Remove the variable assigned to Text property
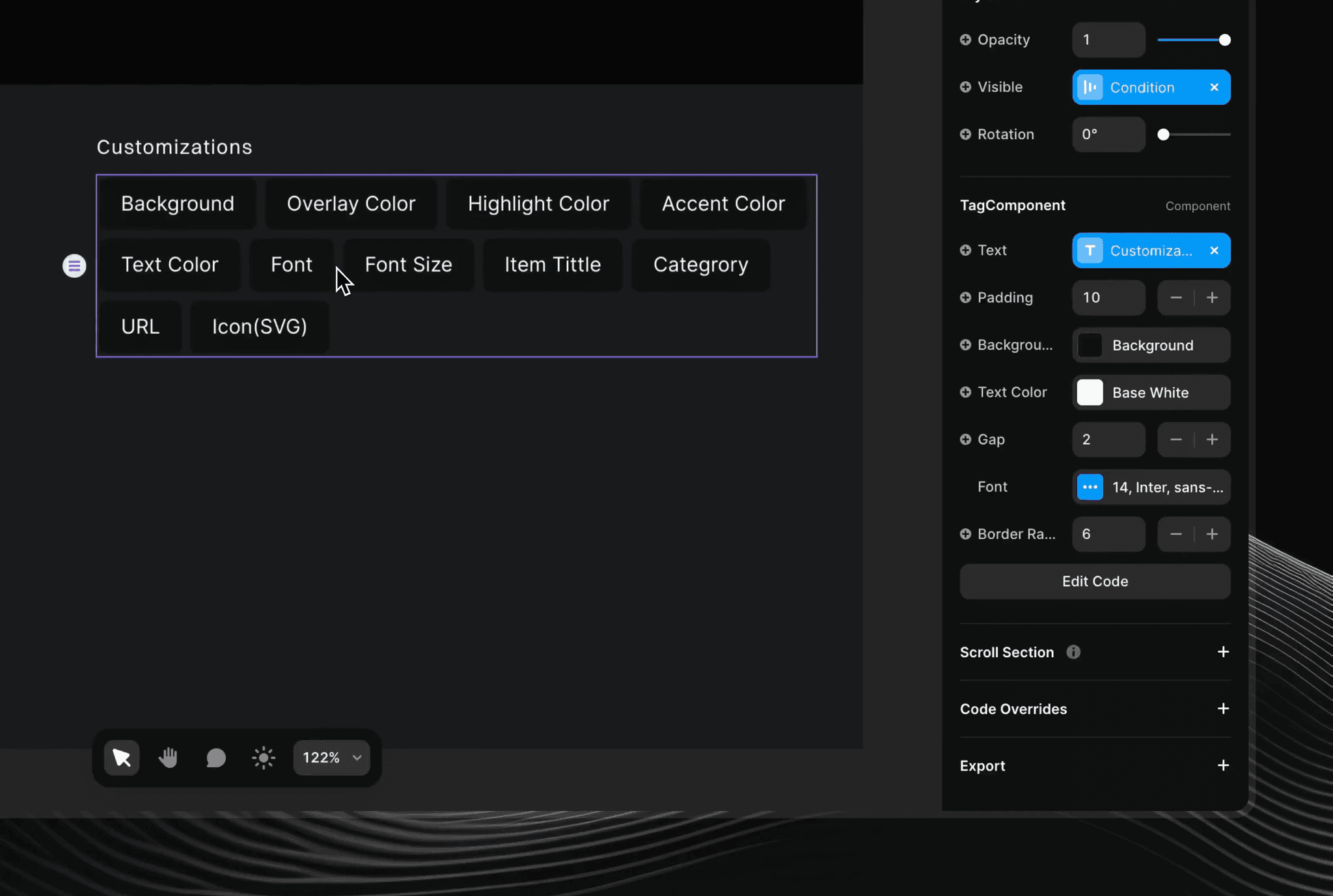 (x=1213, y=251)
